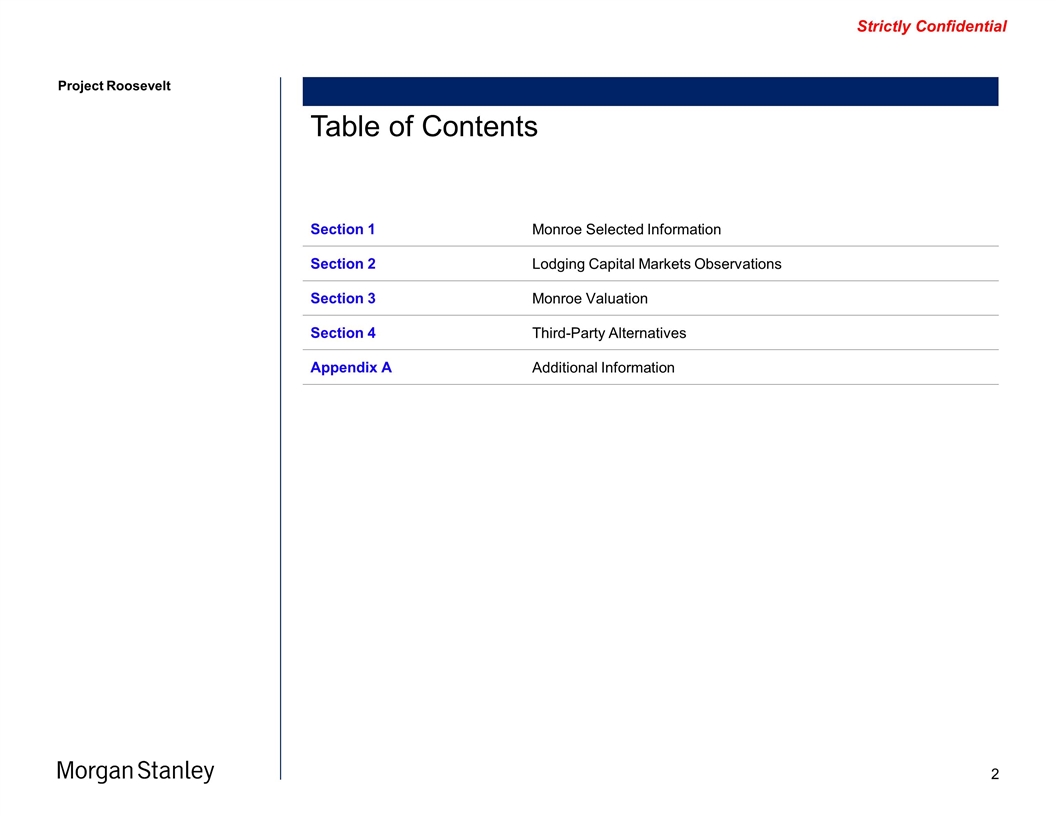Click separator line beneath Section 1 row
Screen dimensions: 1056x816
point(650,246)
